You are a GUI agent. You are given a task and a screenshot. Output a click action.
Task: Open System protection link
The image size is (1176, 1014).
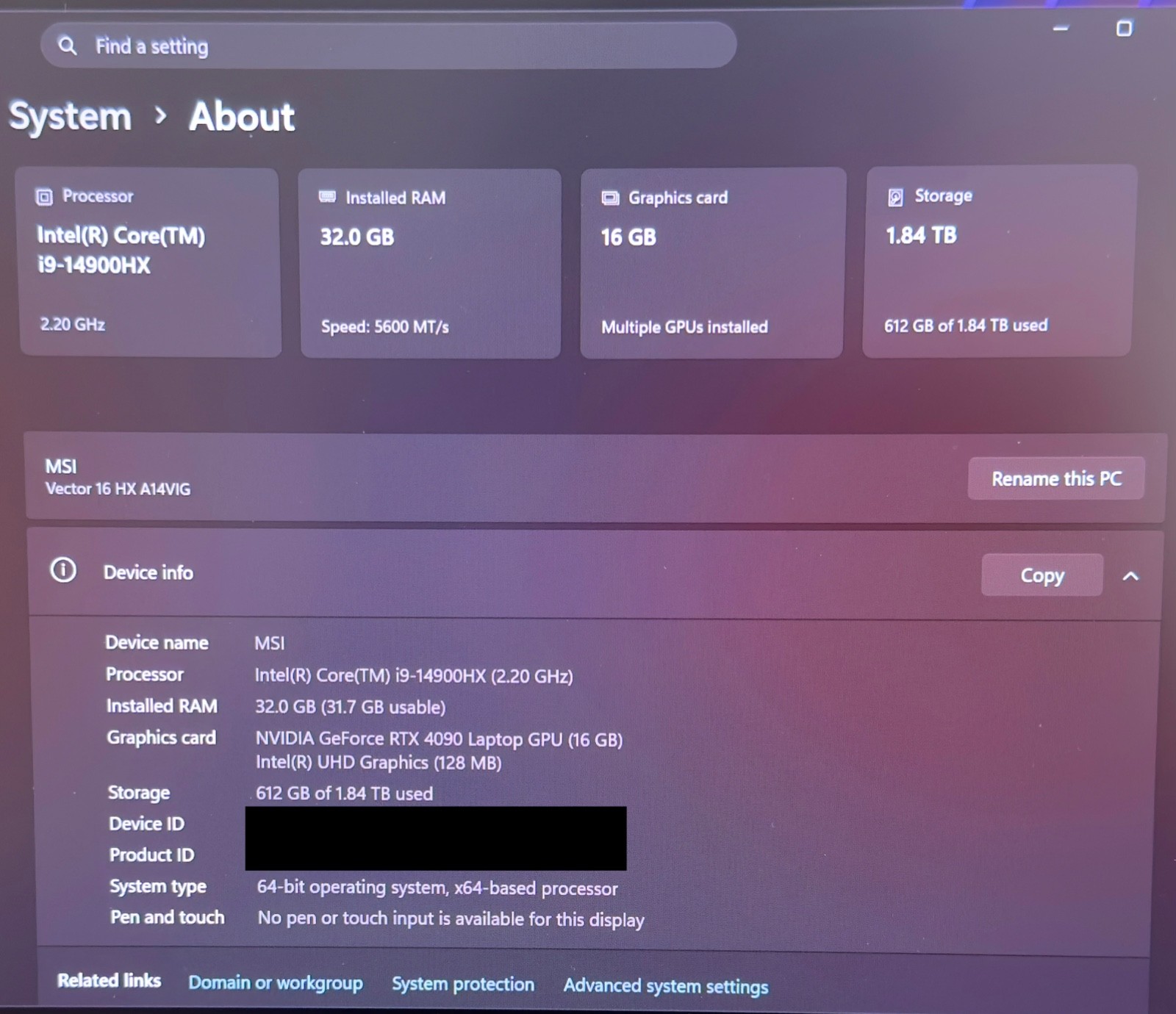(x=463, y=984)
